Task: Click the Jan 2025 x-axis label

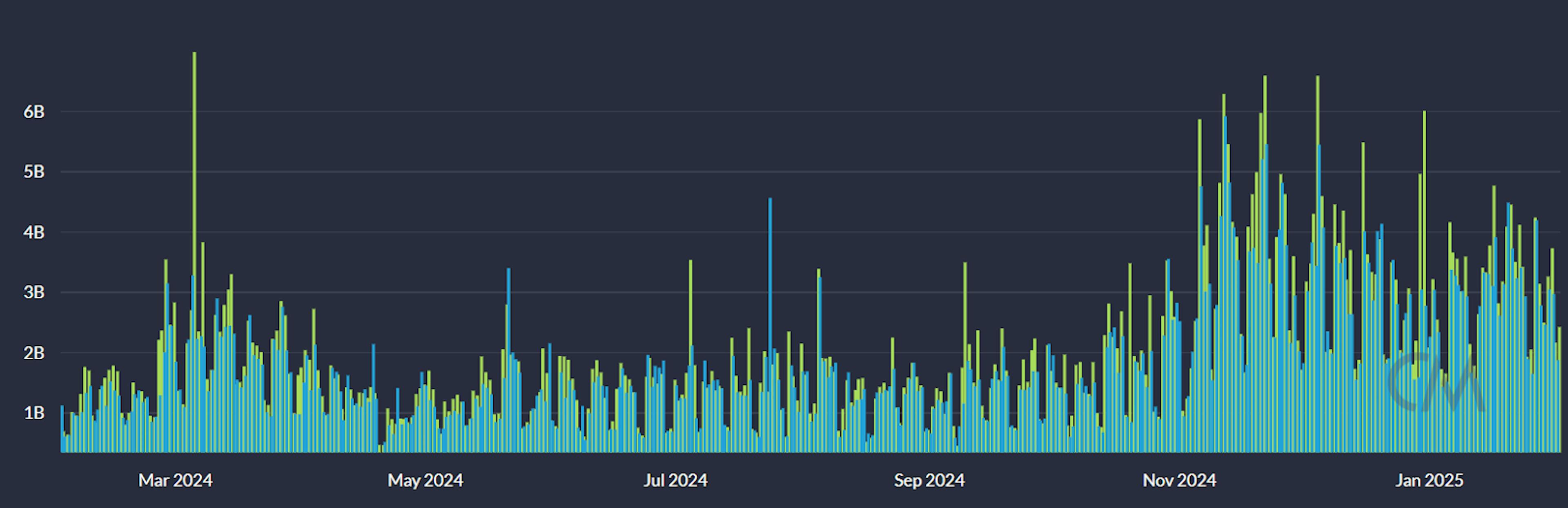Action: [1429, 481]
